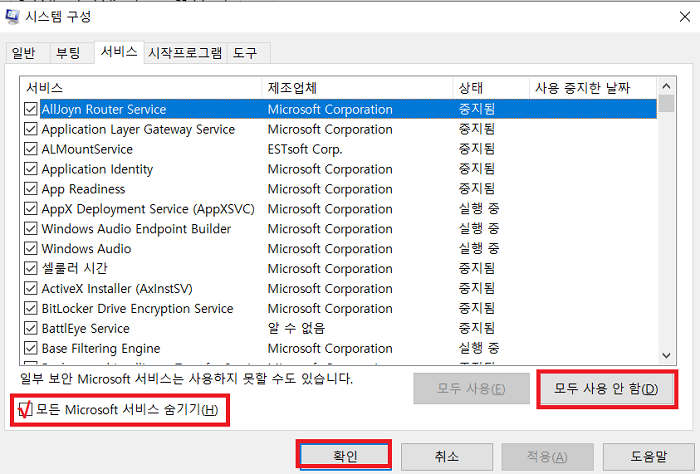Select the ALMountService row name
This screenshot has width=700, height=474.
(x=87, y=149)
